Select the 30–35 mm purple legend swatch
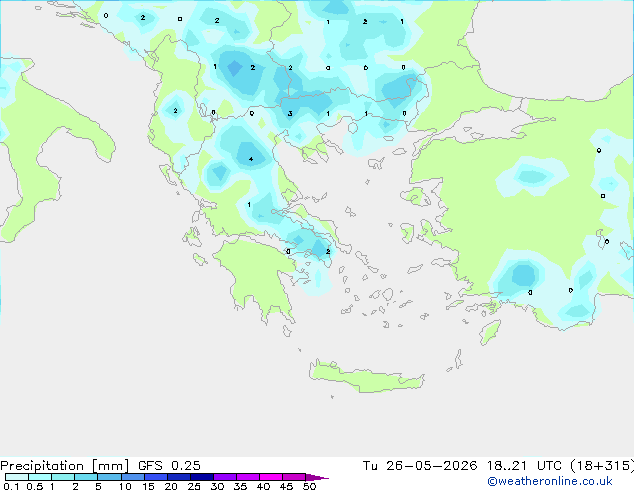The height and width of the screenshot is (490, 634). click(x=225, y=477)
